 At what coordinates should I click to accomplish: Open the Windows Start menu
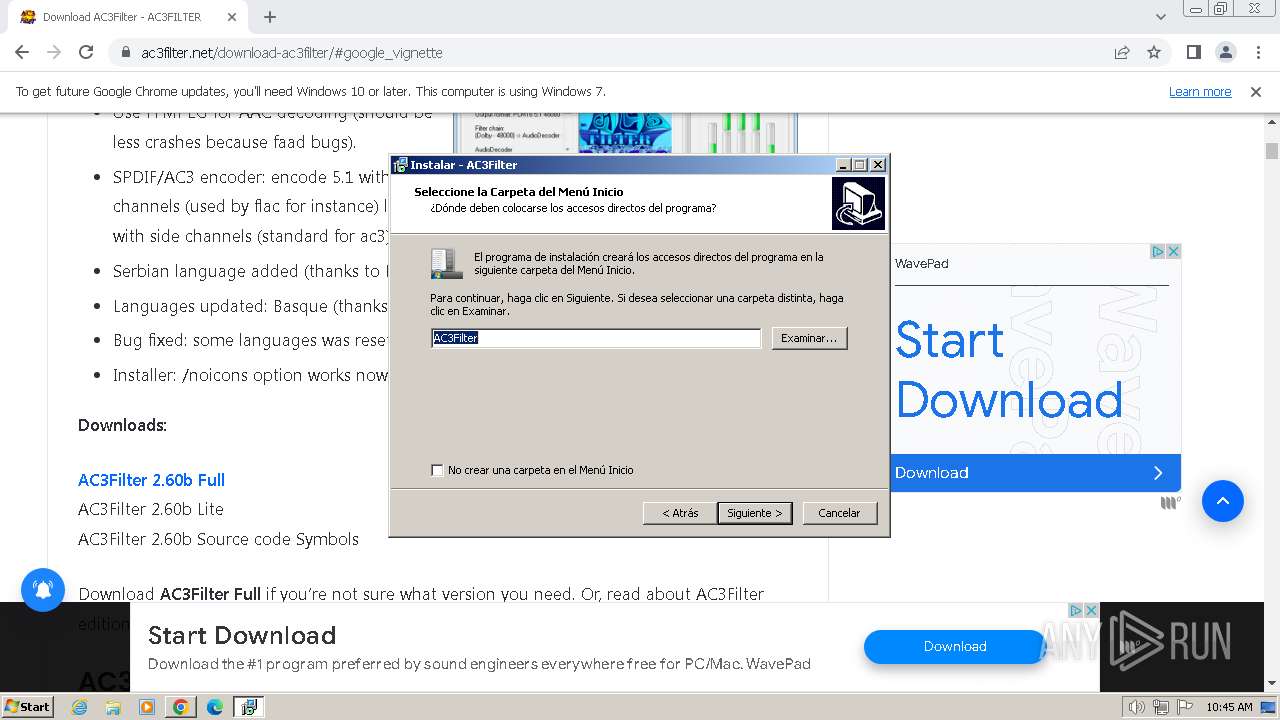[x=27, y=706]
